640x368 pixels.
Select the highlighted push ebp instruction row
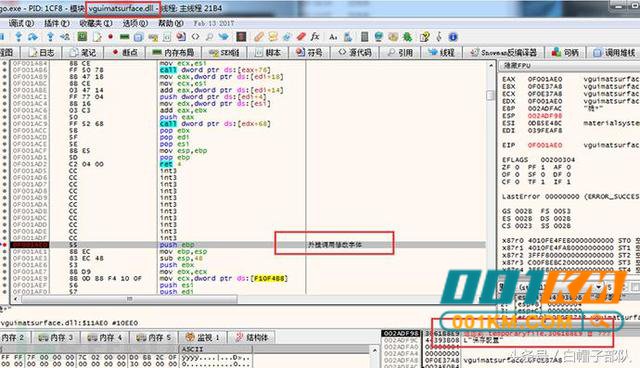(247, 245)
